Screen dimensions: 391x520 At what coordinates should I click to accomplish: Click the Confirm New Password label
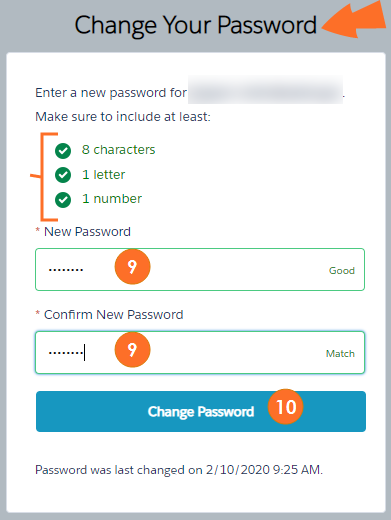coord(113,315)
